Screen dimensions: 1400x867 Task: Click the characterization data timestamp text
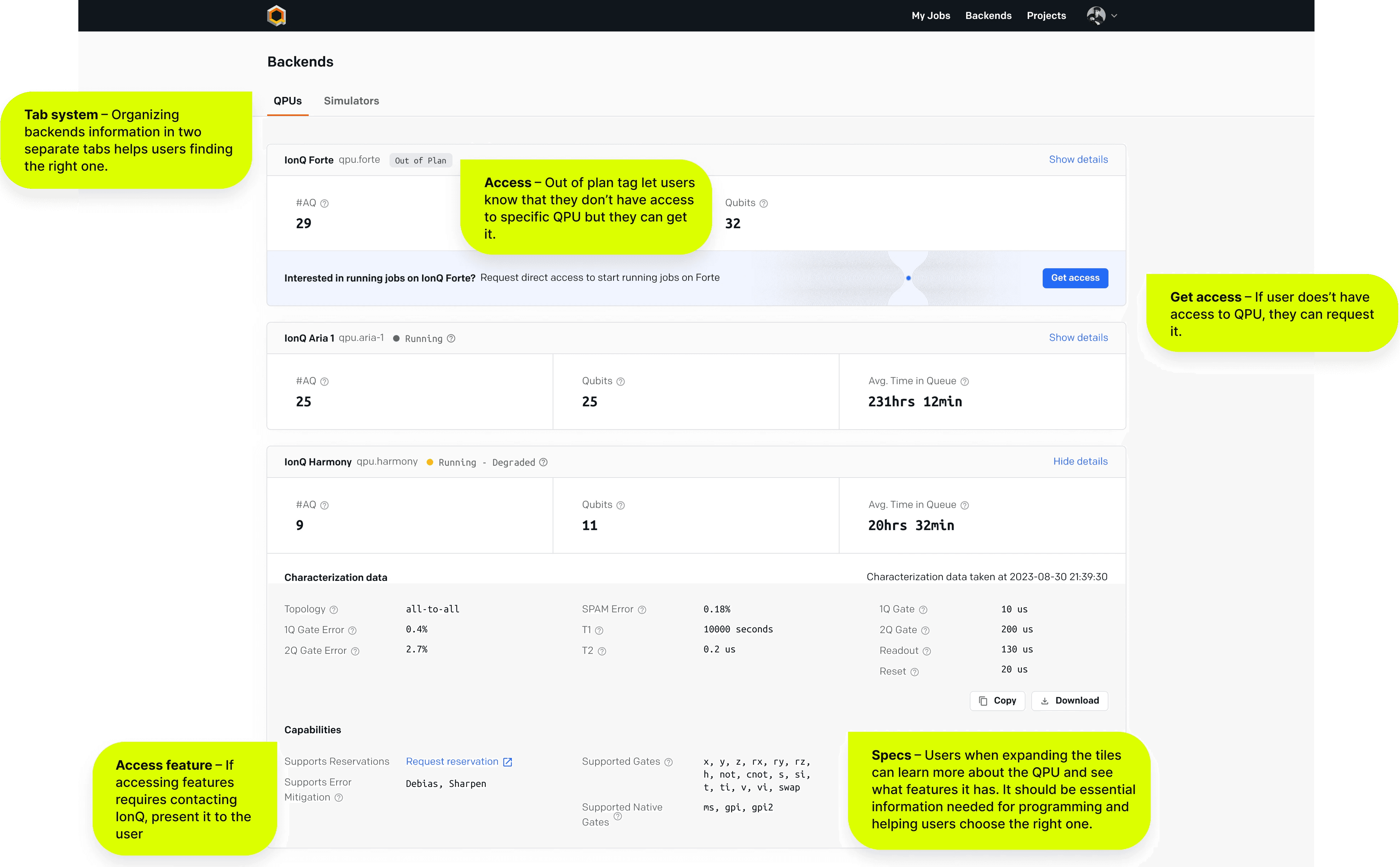[x=987, y=577]
